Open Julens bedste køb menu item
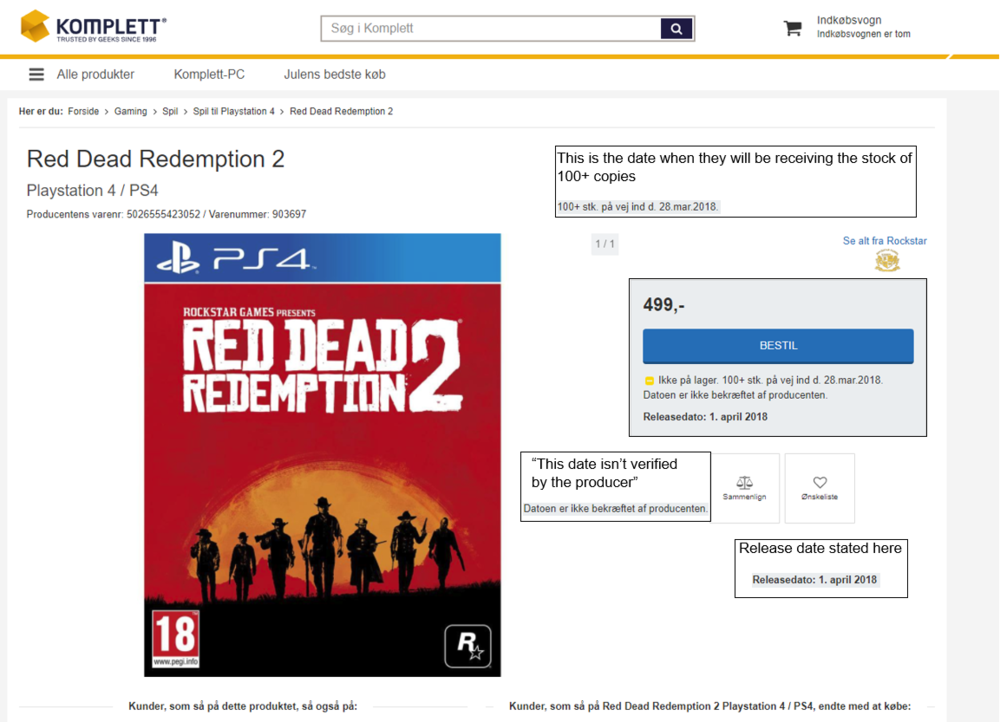The width and height of the screenshot is (1000, 722). [x=335, y=75]
